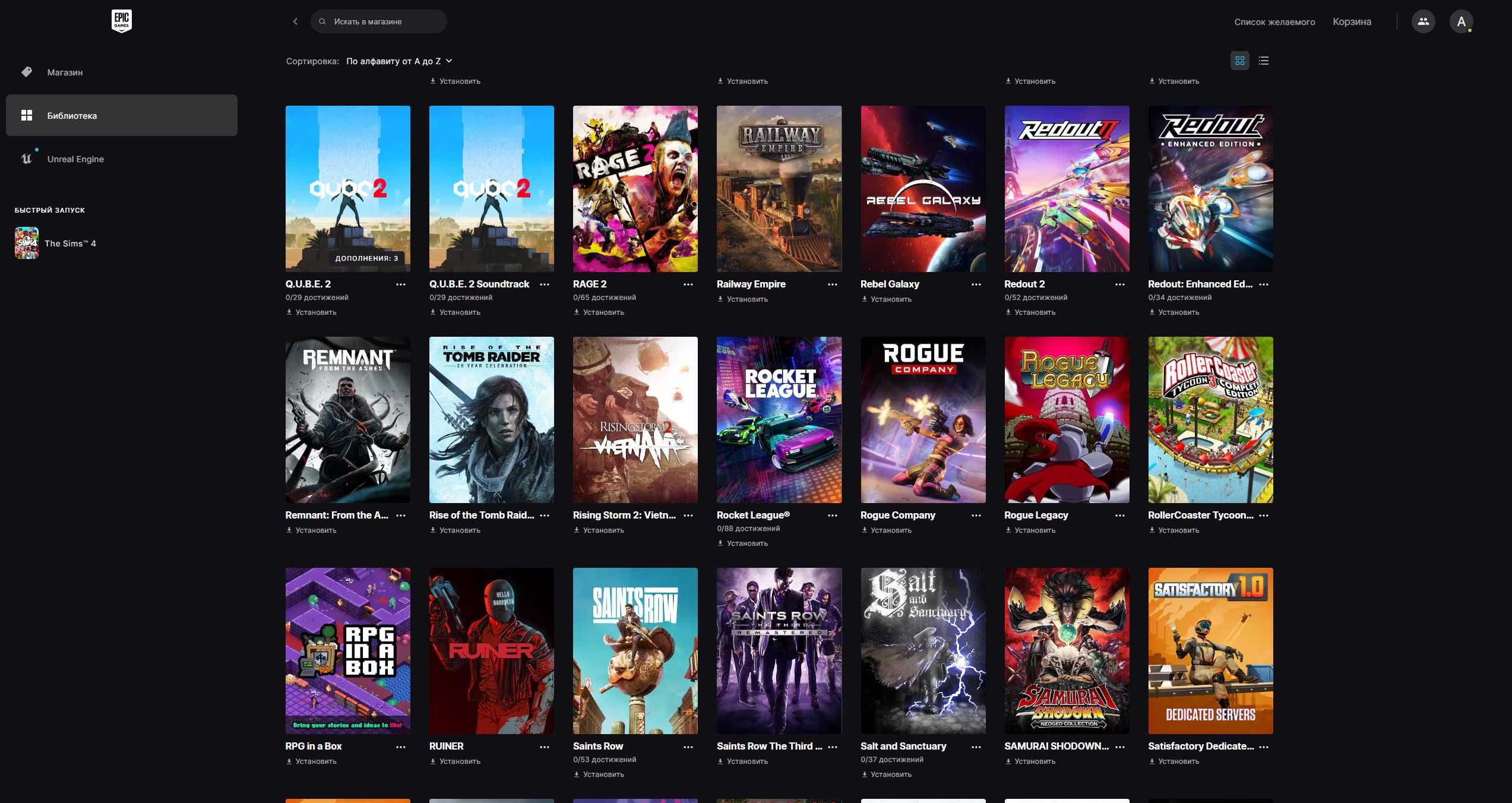The height and width of the screenshot is (803, 1512).
Task: Open the Магазин section
Action: tap(122, 72)
